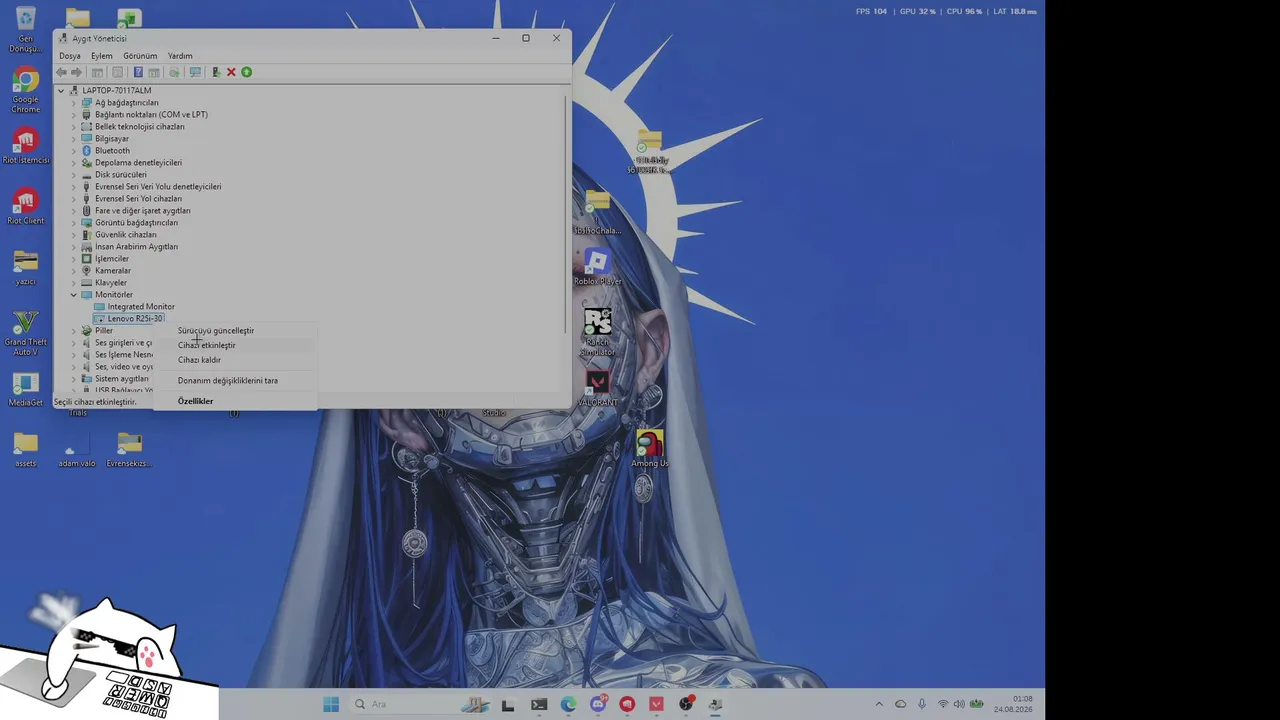The image size is (1280, 720).
Task: Select the MediaGet desktop shortcut
Action: click(26, 390)
